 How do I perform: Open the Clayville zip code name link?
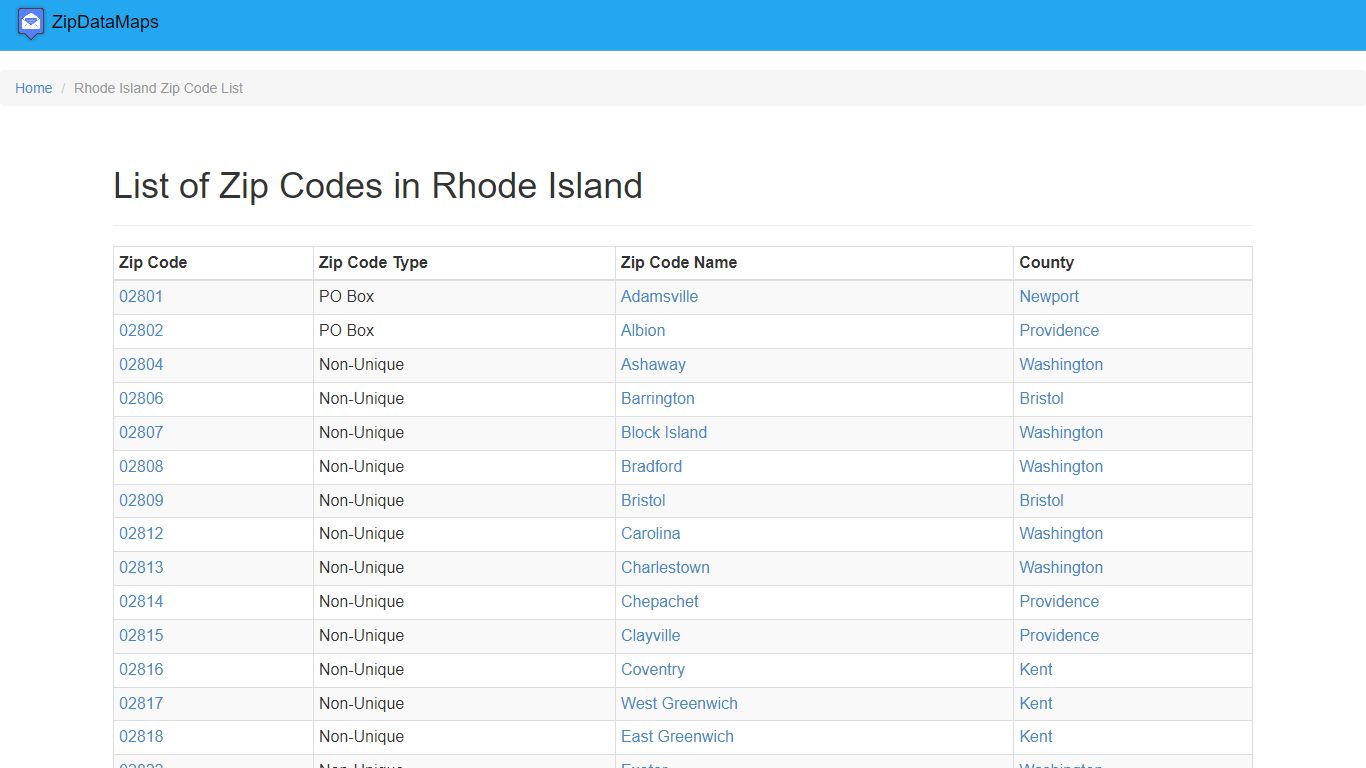[x=650, y=636]
